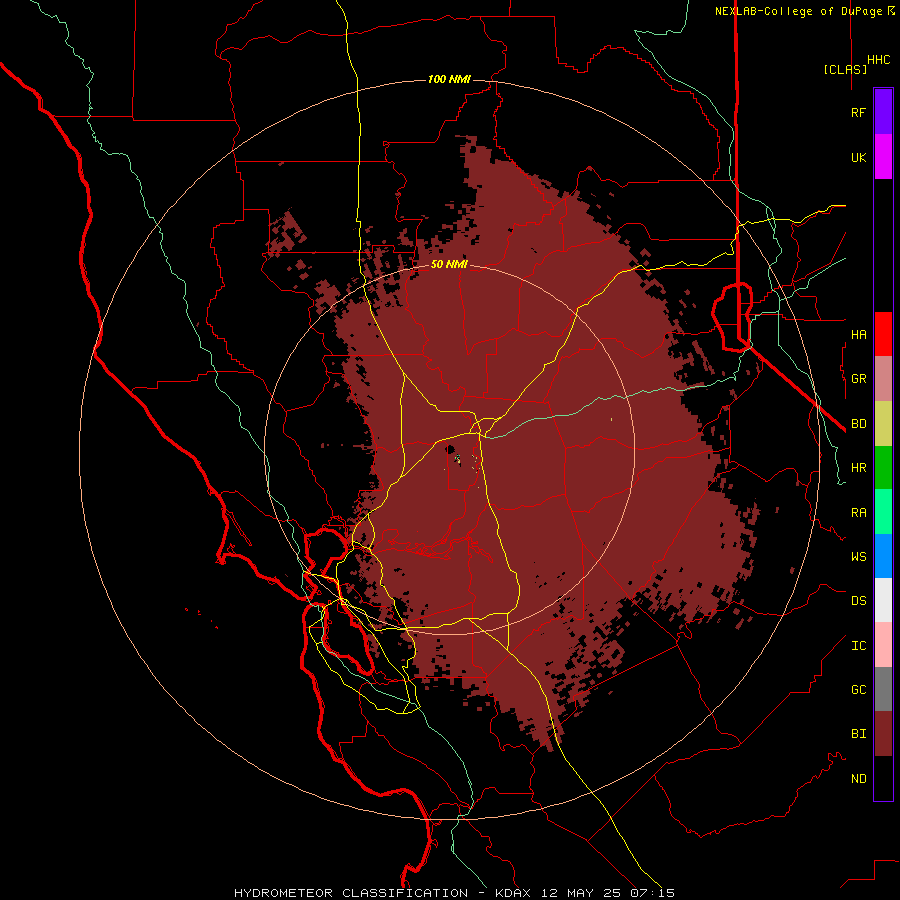Screen dimensions: 900x900
Task: Click the ND black legend swatch
Action: click(x=883, y=778)
